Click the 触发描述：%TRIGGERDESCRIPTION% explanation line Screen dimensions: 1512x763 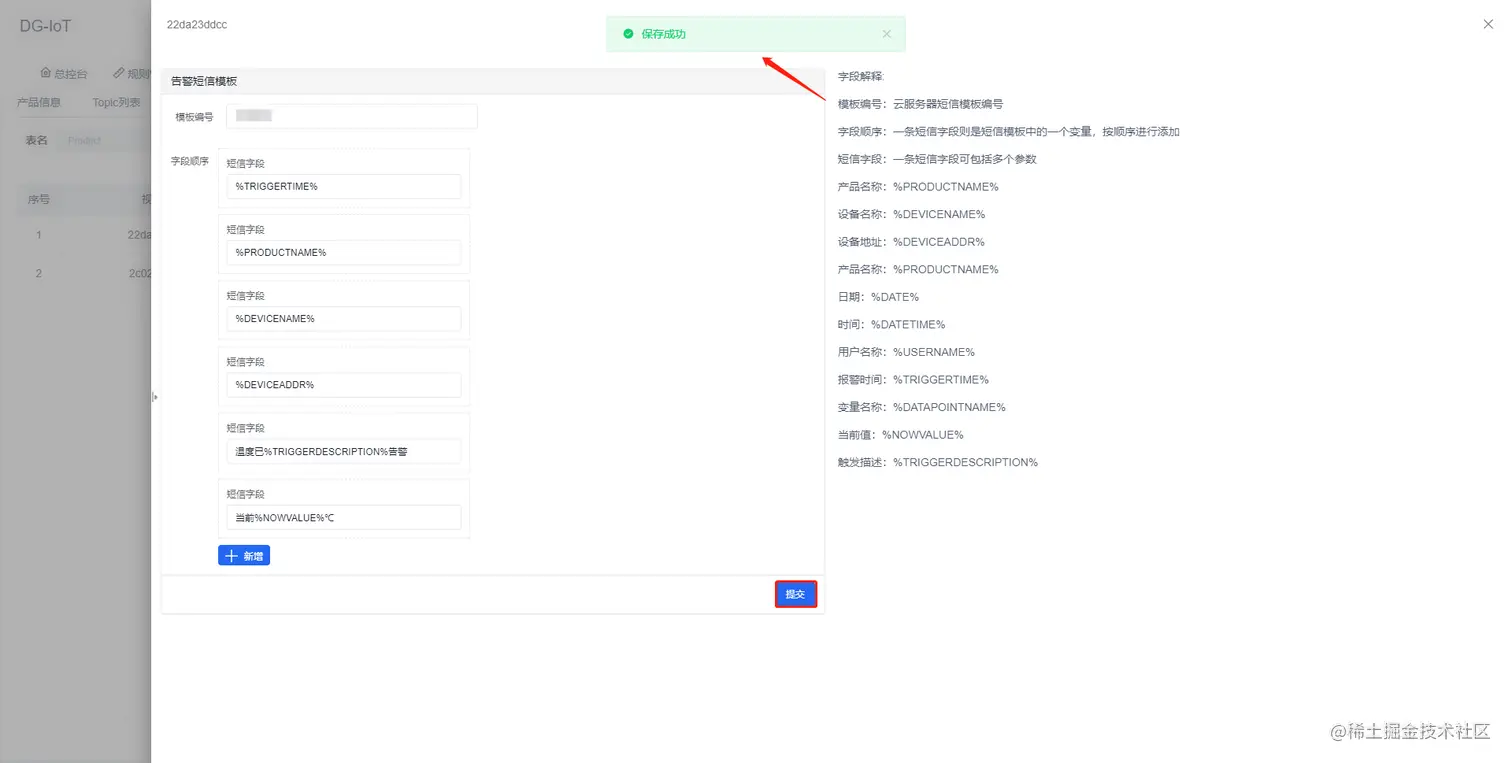[938, 462]
